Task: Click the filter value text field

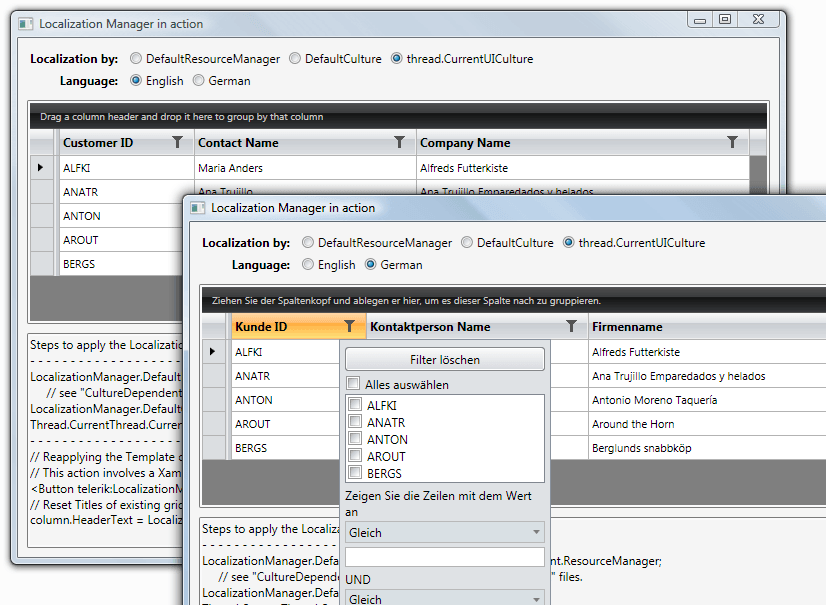Action: (x=444, y=557)
